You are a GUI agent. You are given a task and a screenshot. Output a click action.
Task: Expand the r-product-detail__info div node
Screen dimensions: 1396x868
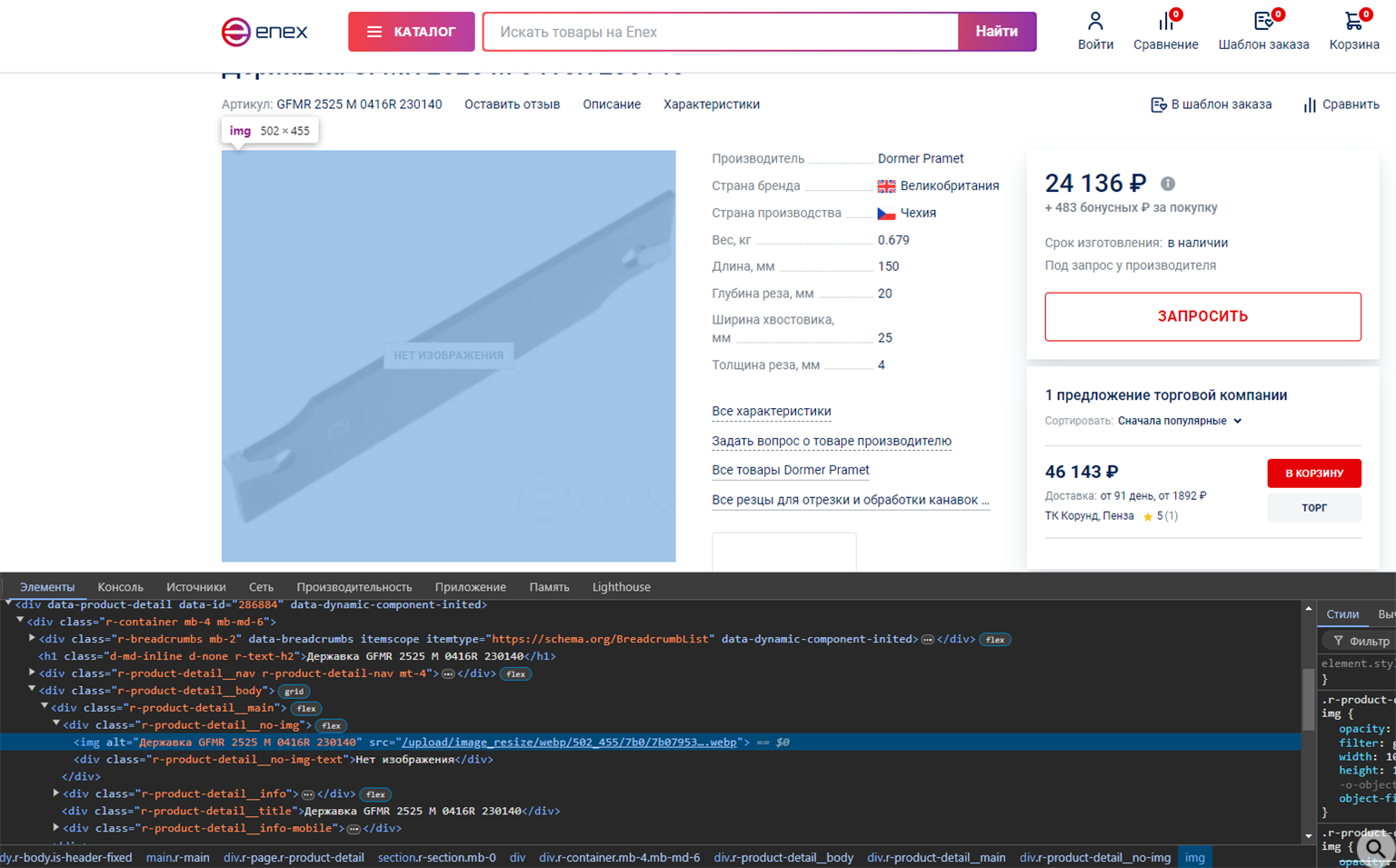tap(56, 793)
